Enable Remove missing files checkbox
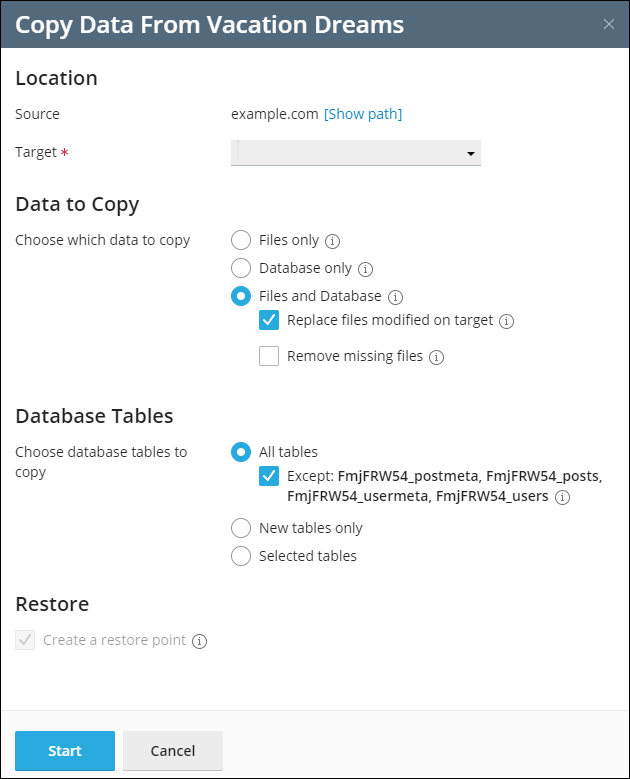 [269, 356]
